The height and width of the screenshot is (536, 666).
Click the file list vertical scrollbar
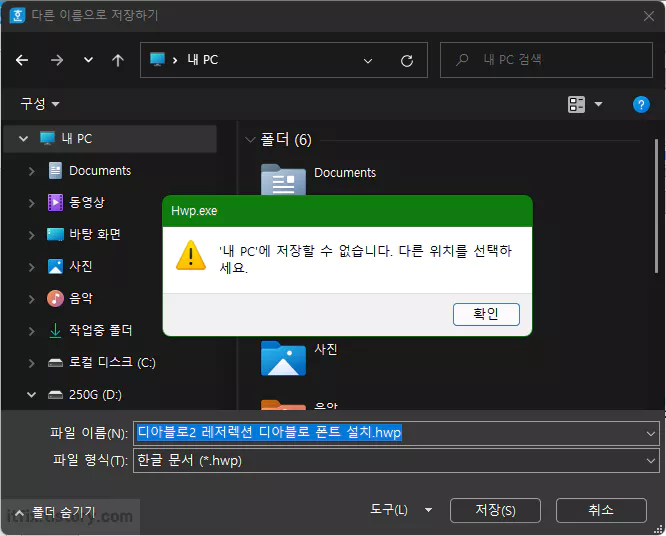[x=656, y=206]
